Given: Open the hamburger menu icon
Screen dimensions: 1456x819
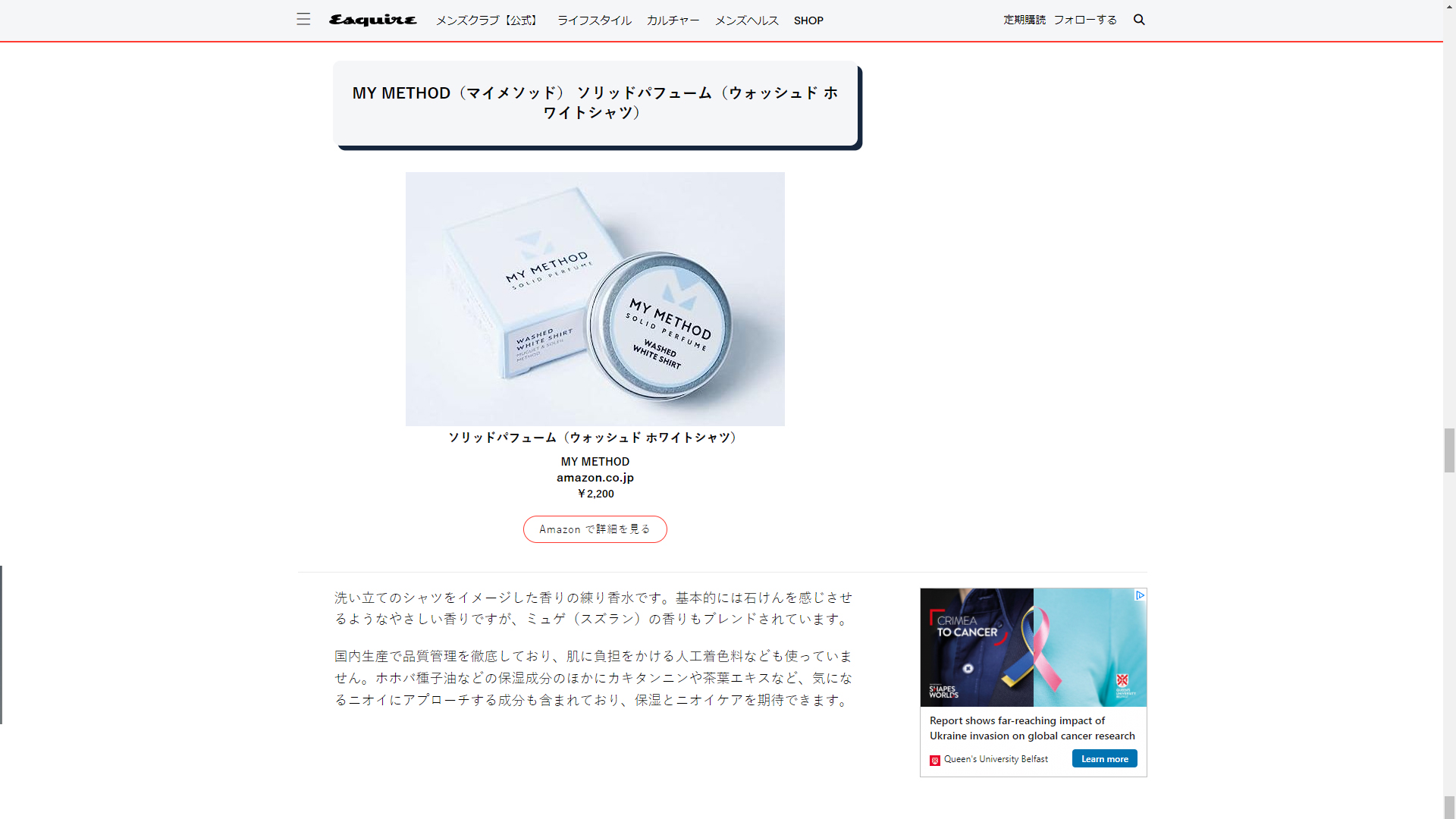Looking at the screenshot, I should [x=303, y=20].
